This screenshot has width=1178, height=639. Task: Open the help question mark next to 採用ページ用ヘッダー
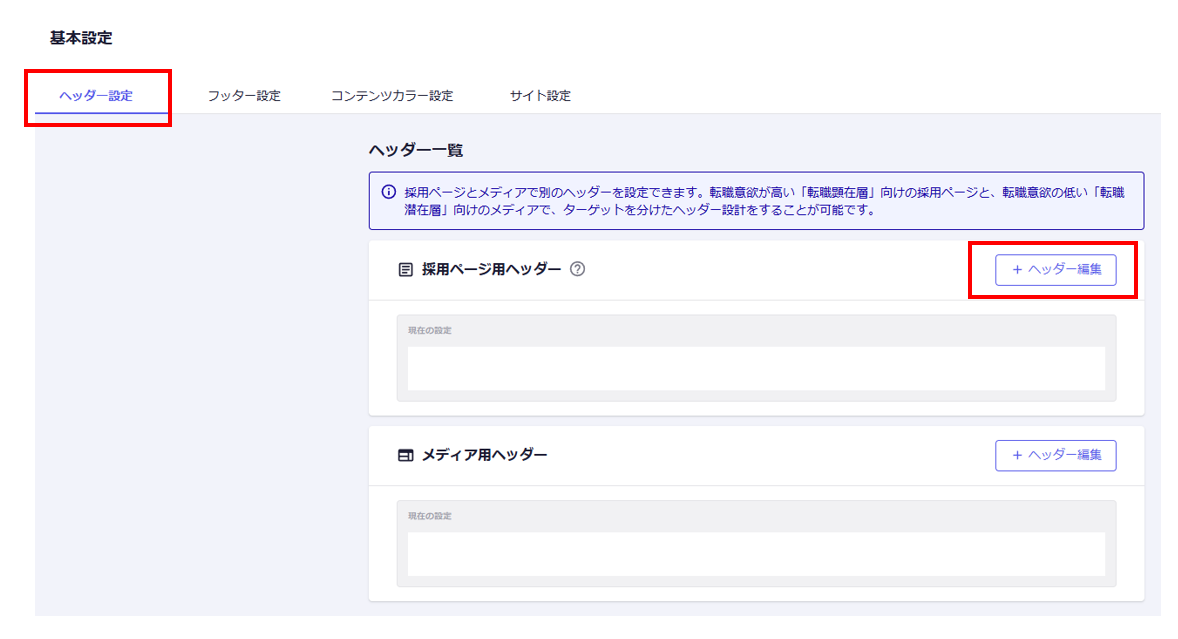(577, 270)
